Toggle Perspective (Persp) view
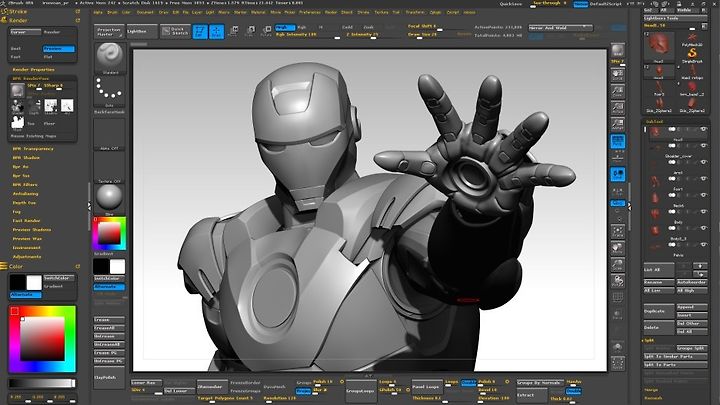720x405 pixels. [618, 141]
